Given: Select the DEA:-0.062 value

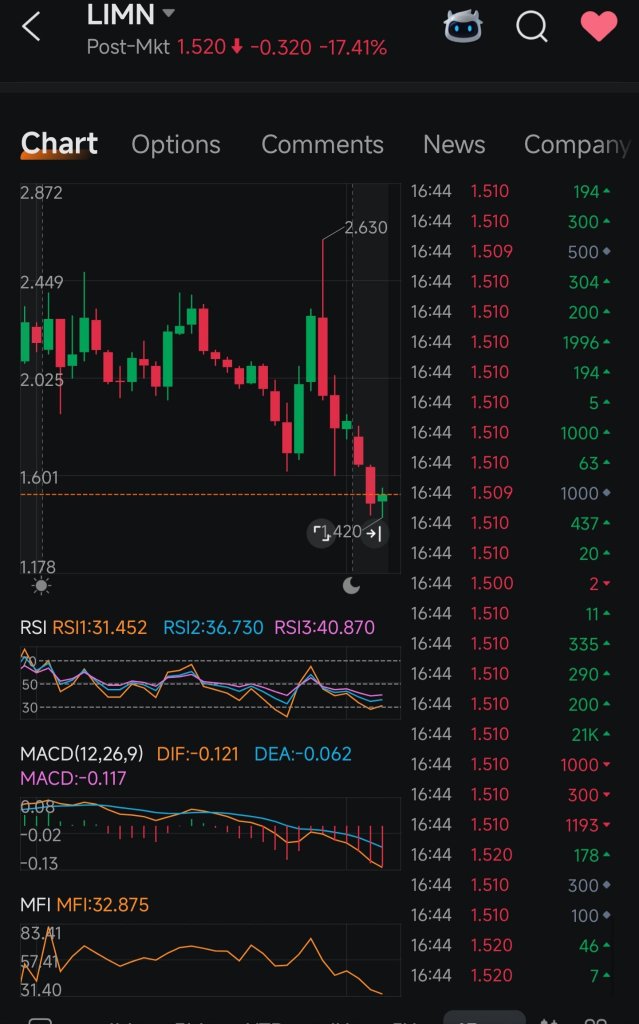Looking at the screenshot, I should click(303, 754).
